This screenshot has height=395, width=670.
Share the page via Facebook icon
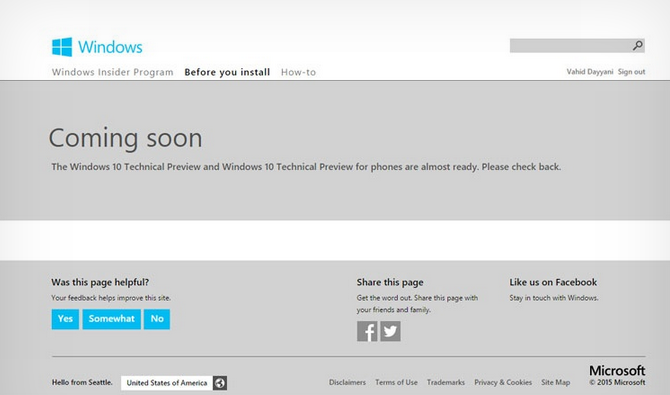pos(367,331)
